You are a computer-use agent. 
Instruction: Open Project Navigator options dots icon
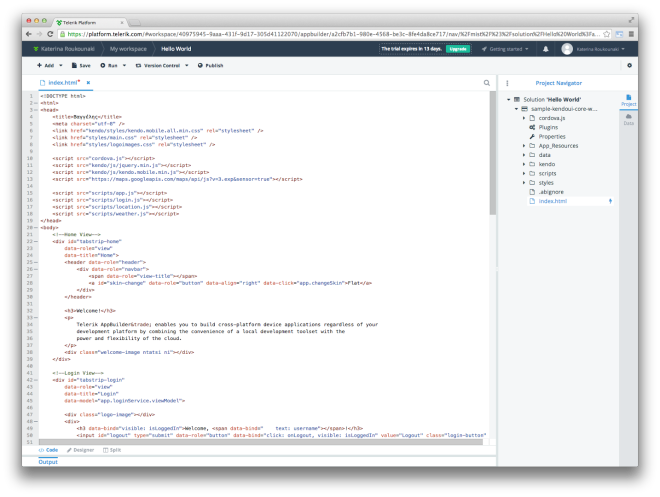507,83
